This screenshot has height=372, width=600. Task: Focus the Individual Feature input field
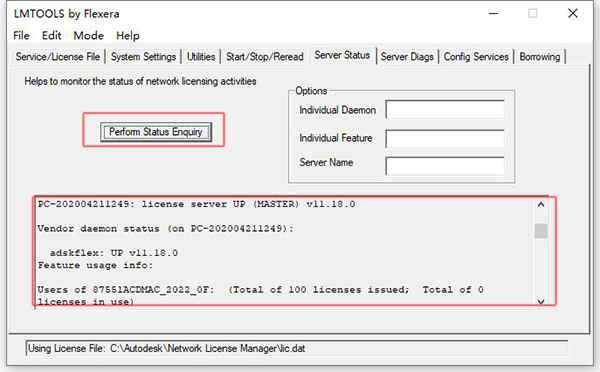(x=445, y=138)
